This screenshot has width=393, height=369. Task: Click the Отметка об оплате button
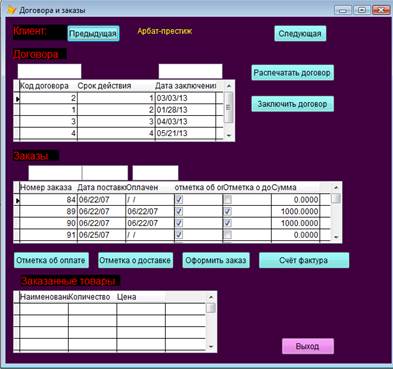[x=51, y=260]
